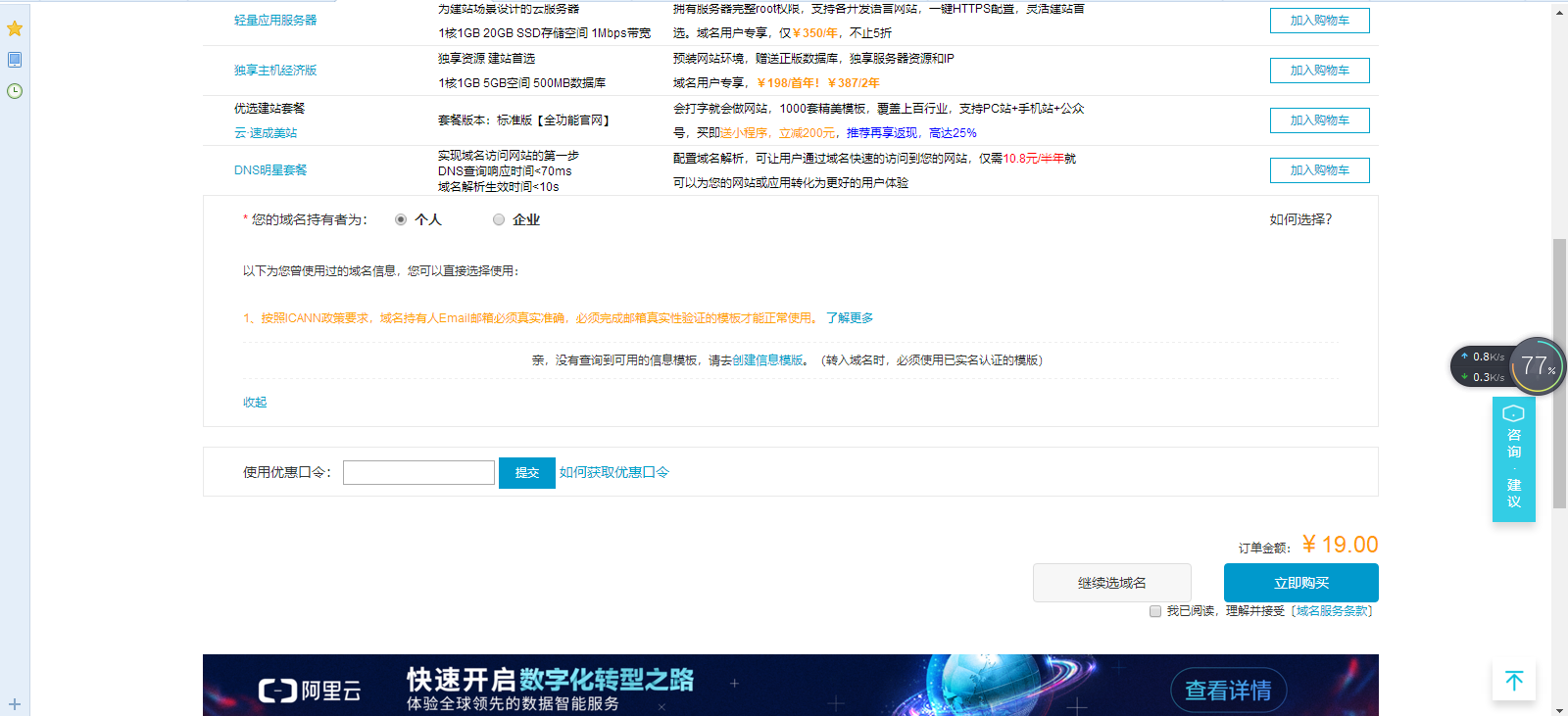The image size is (1568, 716).
Task: Click the 如何选择? help link
Action: (x=1300, y=219)
